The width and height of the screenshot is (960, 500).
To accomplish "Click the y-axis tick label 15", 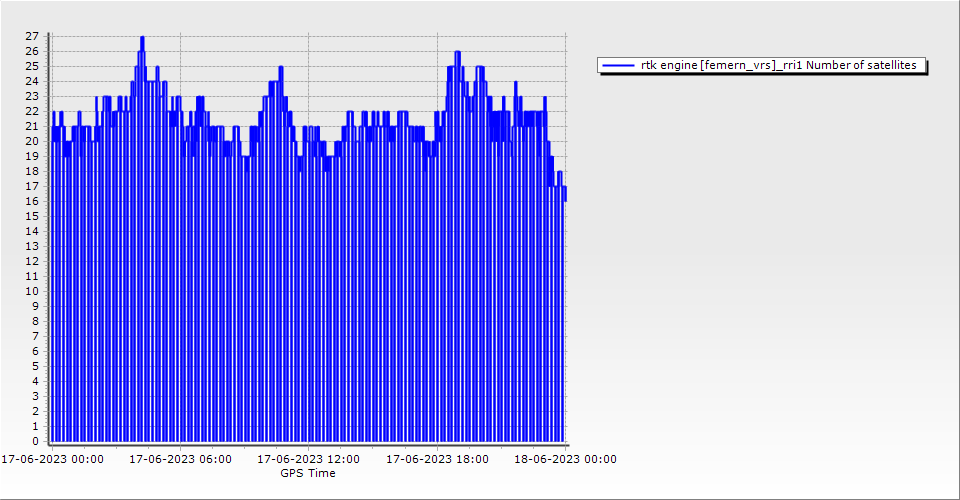I will click(x=32, y=216).
